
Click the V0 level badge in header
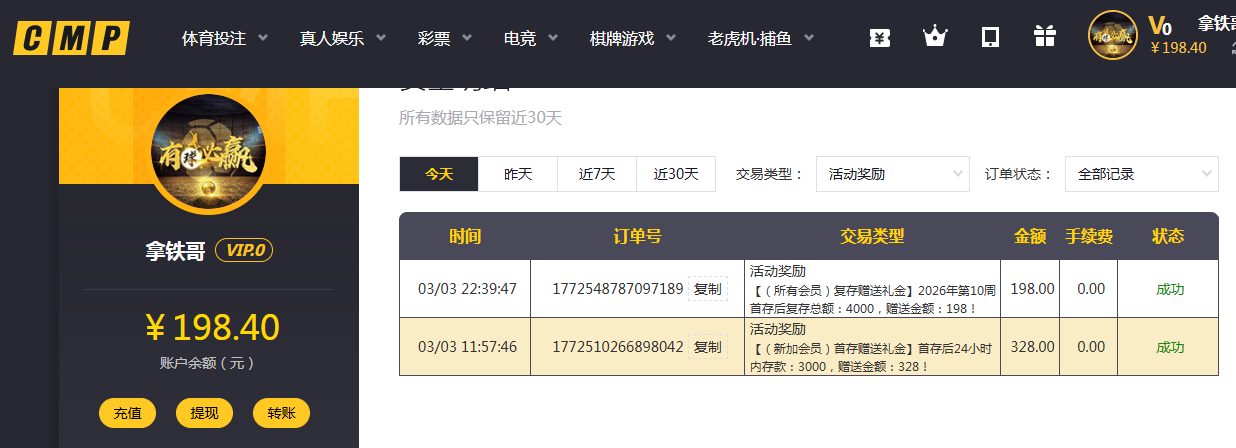[x=1160, y=26]
